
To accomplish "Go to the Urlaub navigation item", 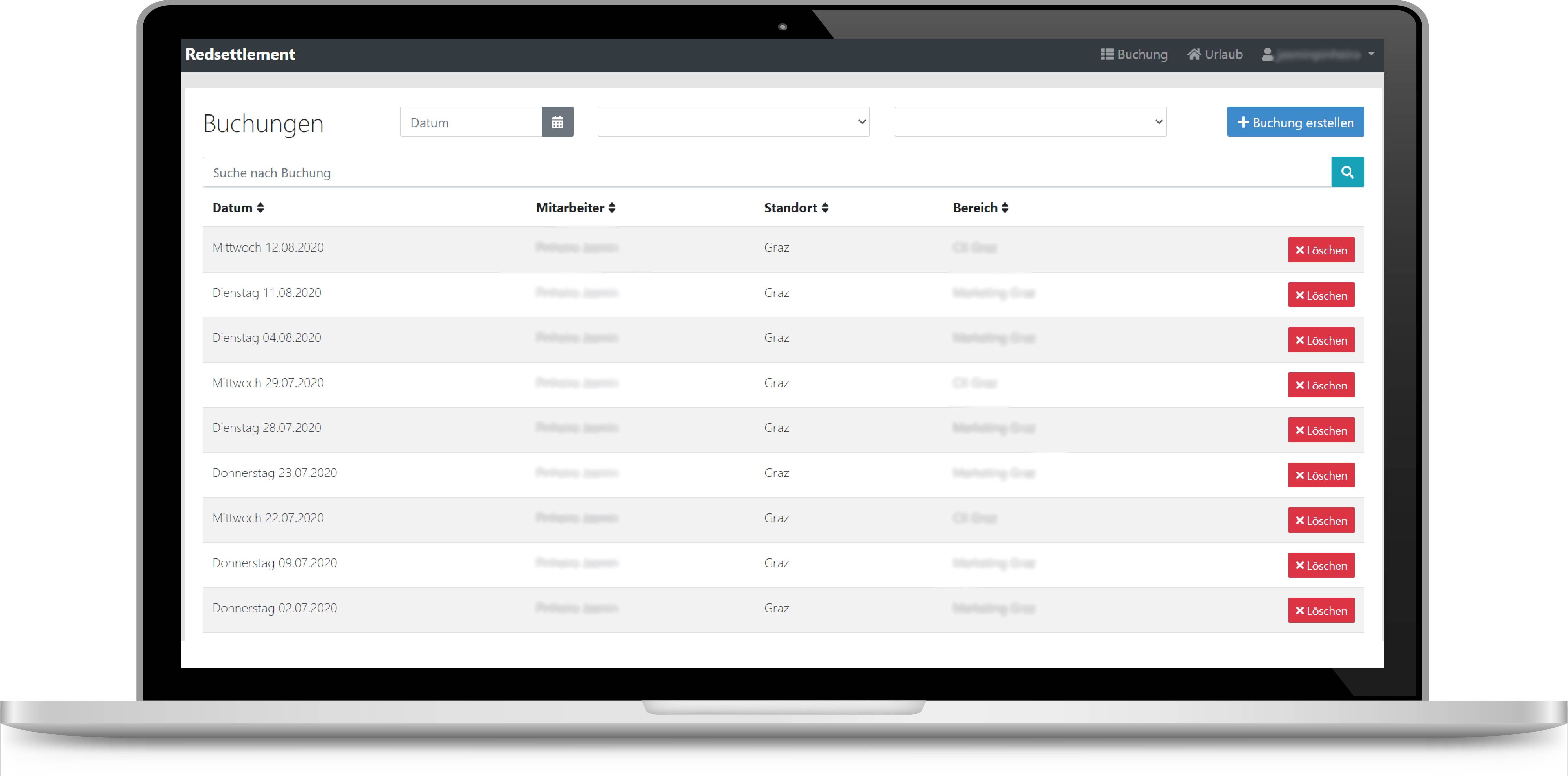I will 1214,55.
